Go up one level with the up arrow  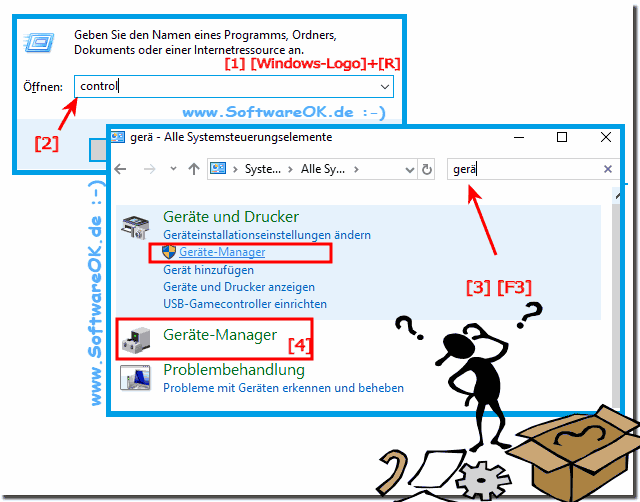point(194,169)
